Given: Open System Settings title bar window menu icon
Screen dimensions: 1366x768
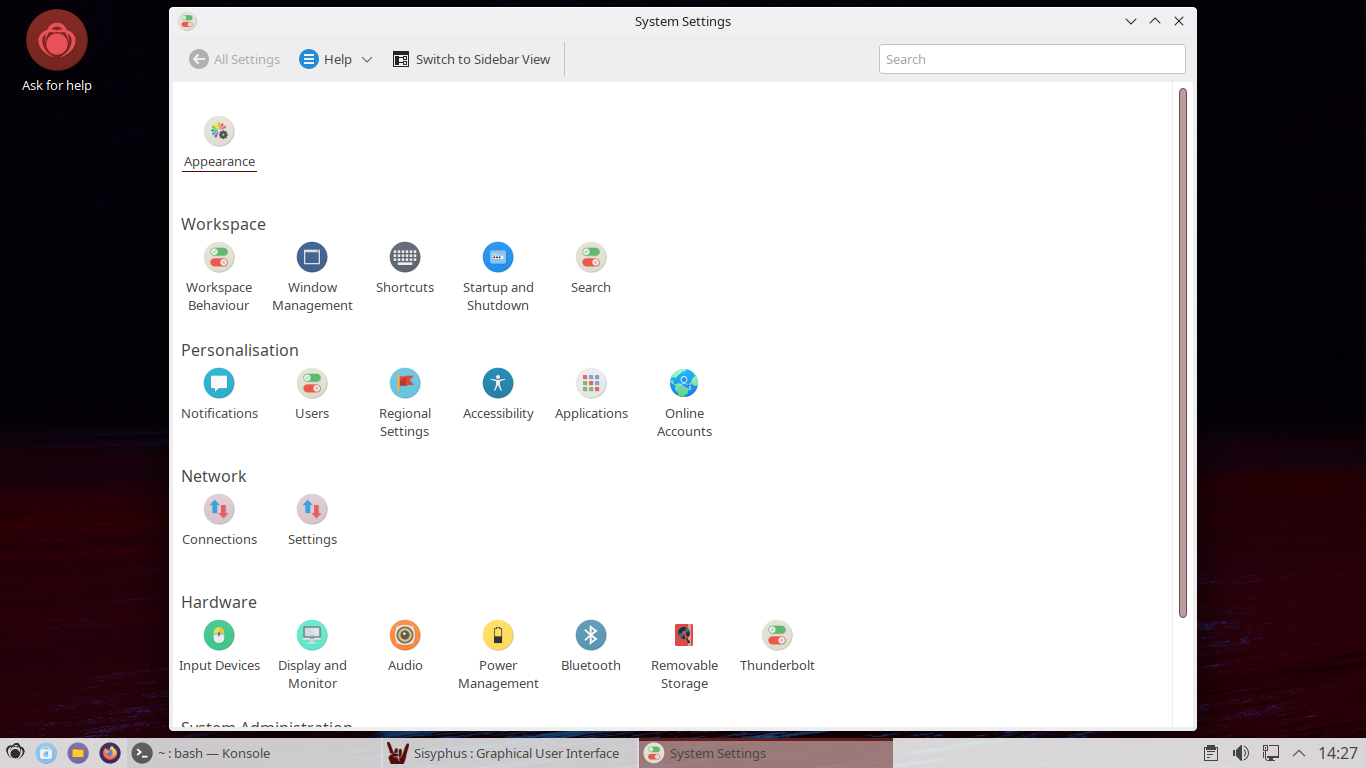Looking at the screenshot, I should coord(187,21).
